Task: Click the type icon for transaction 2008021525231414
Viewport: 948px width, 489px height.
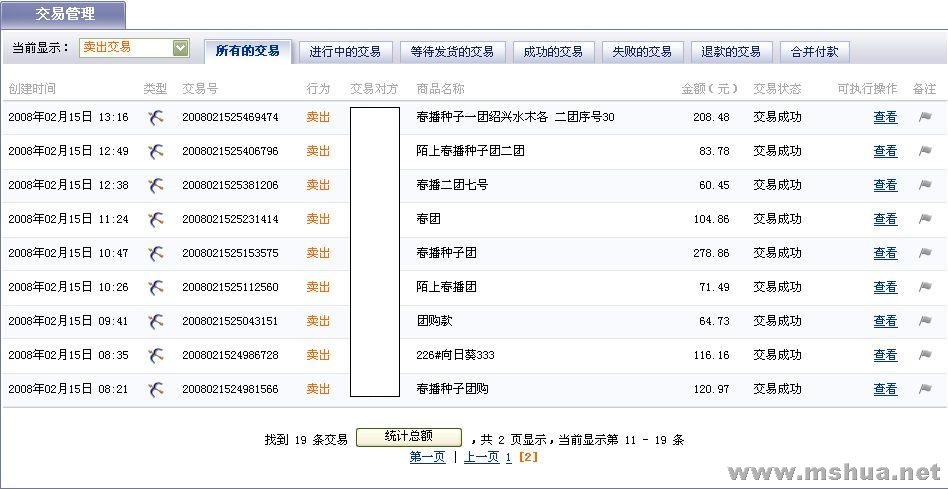Action: tap(155, 219)
